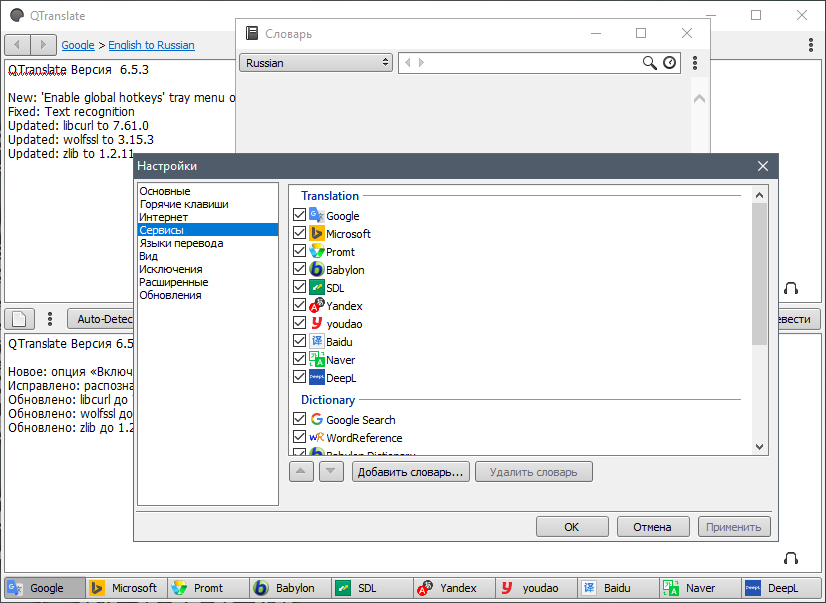826x603 pixels.
Task: Move selected service up with the arrow button
Action: pos(301,471)
